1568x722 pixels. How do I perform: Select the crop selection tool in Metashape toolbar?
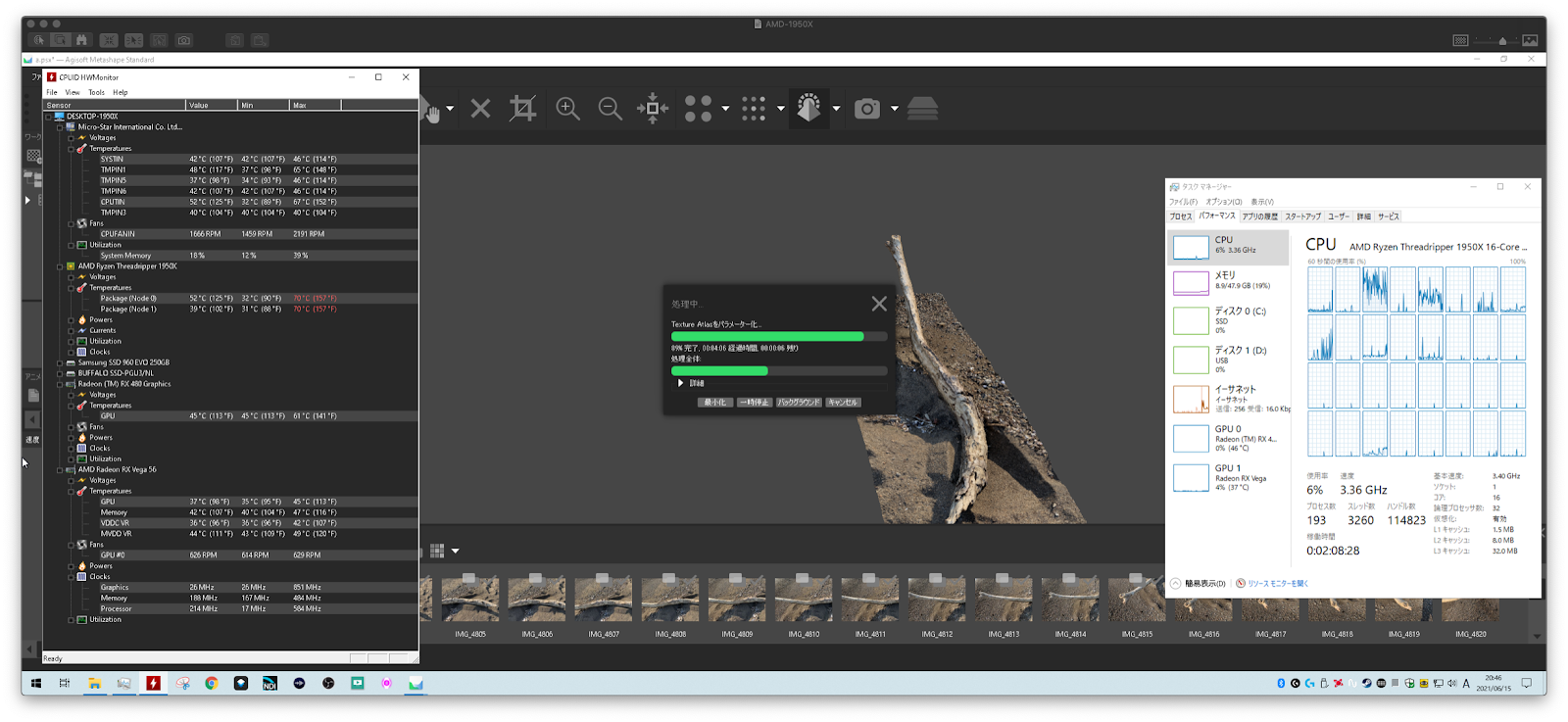pos(522,109)
